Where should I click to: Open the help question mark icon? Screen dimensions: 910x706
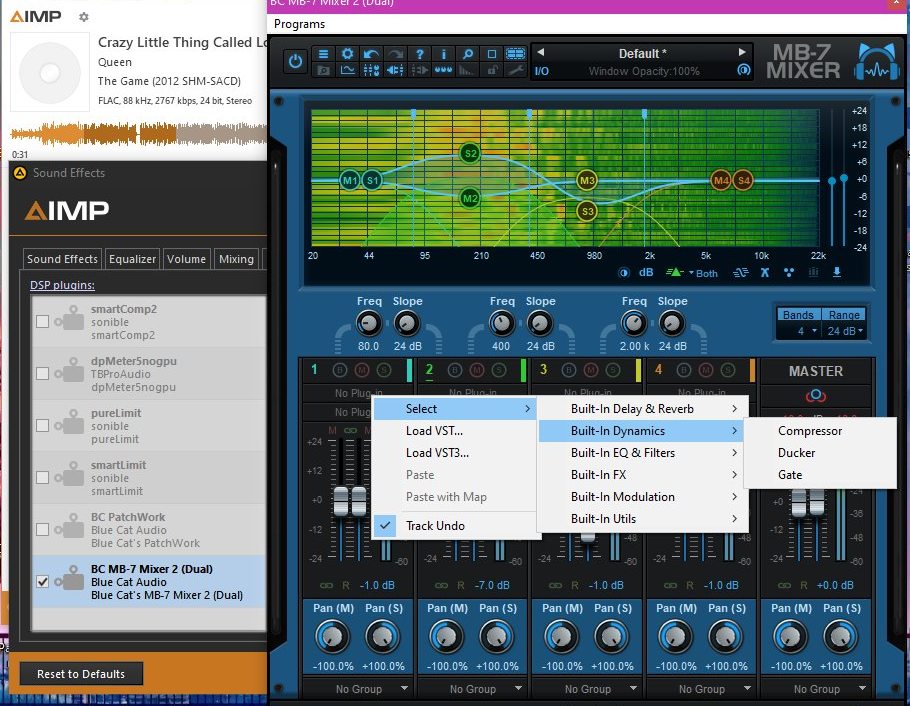(420, 54)
